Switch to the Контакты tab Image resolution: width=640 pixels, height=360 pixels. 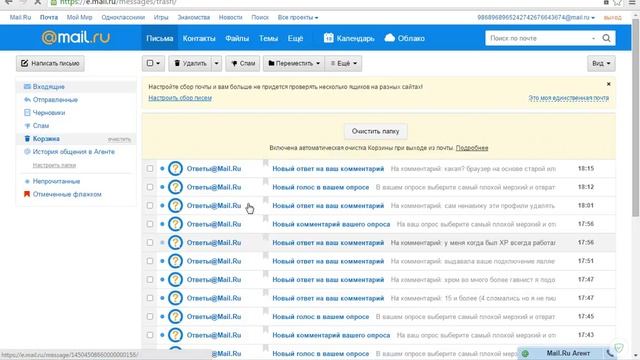(199, 38)
